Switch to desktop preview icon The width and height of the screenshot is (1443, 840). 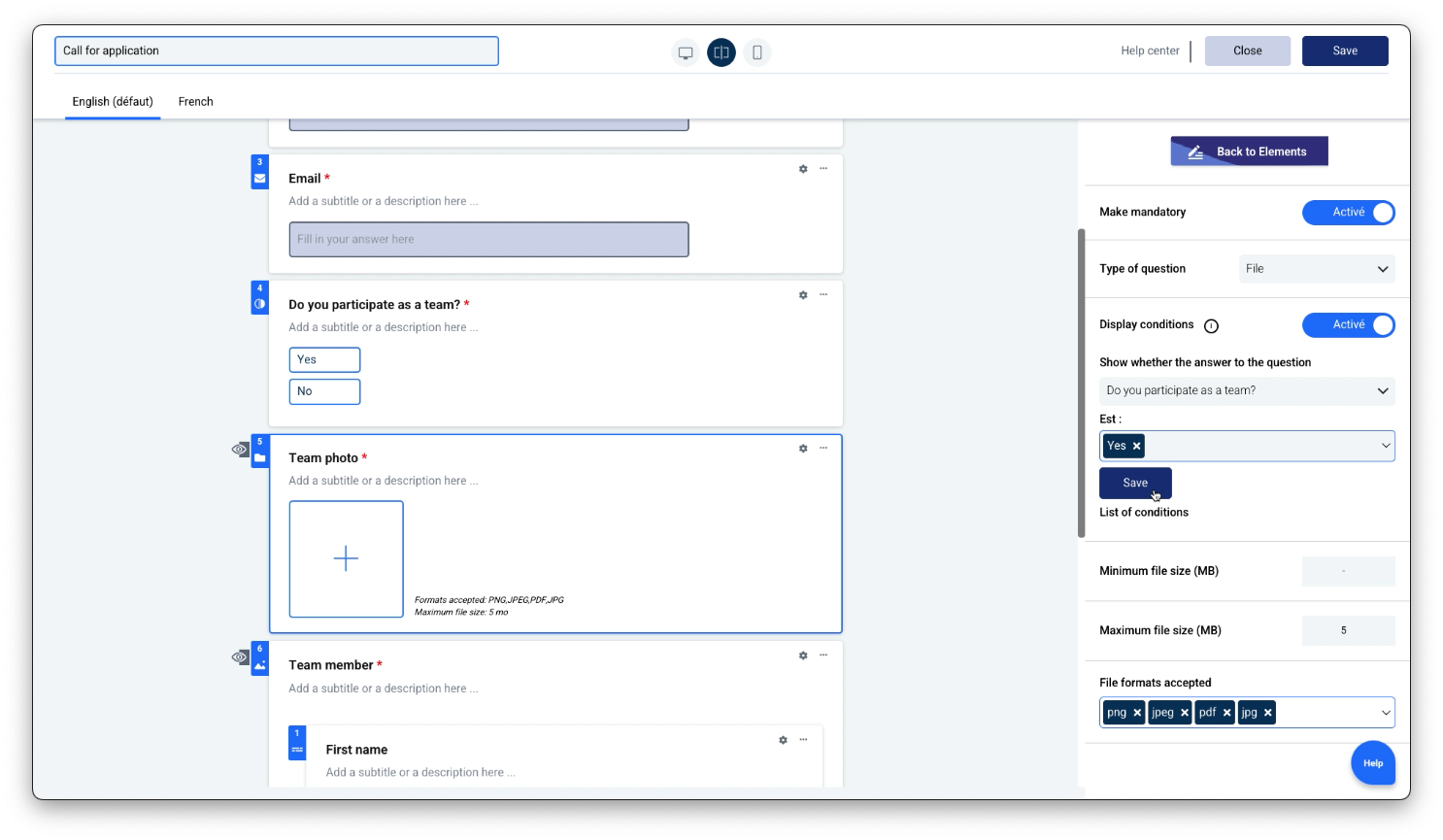tap(686, 52)
